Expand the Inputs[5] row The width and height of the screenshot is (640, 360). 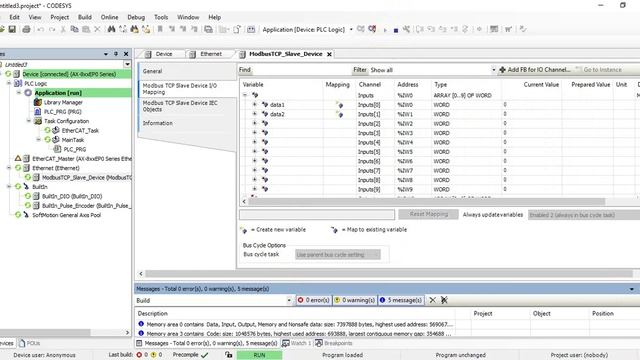coord(255,151)
